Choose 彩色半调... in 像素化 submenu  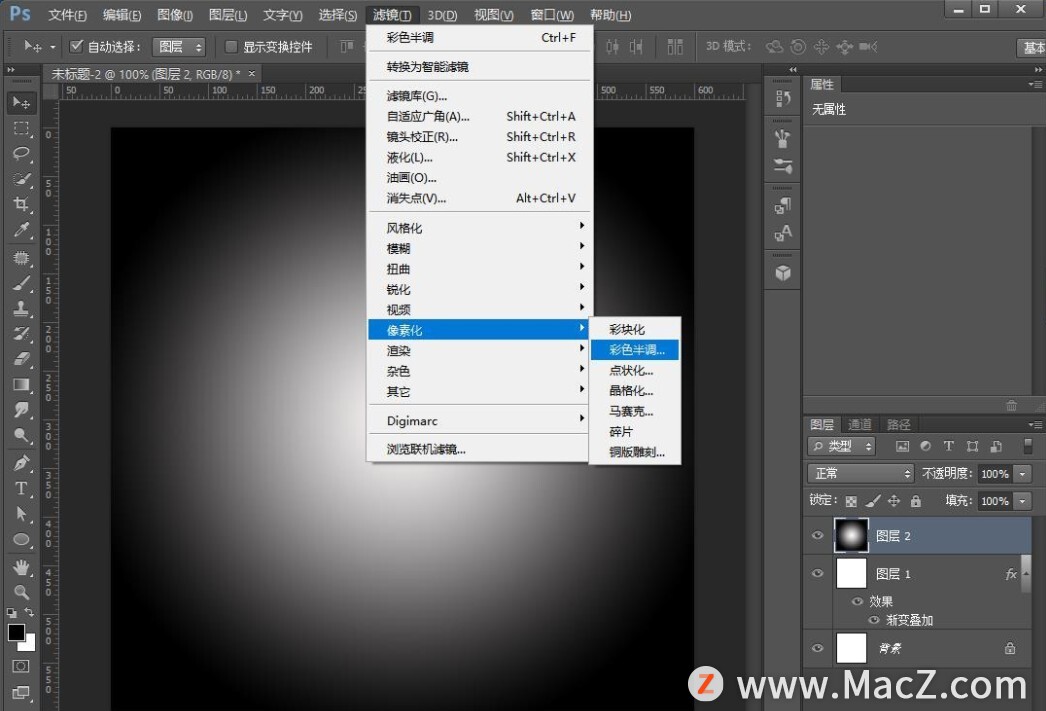(635, 350)
